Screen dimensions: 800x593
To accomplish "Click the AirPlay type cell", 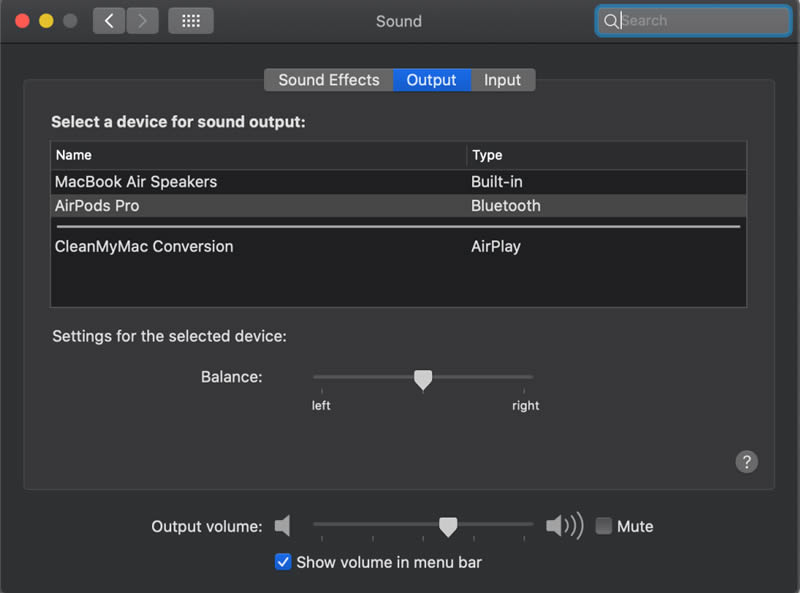I will 495,247.
